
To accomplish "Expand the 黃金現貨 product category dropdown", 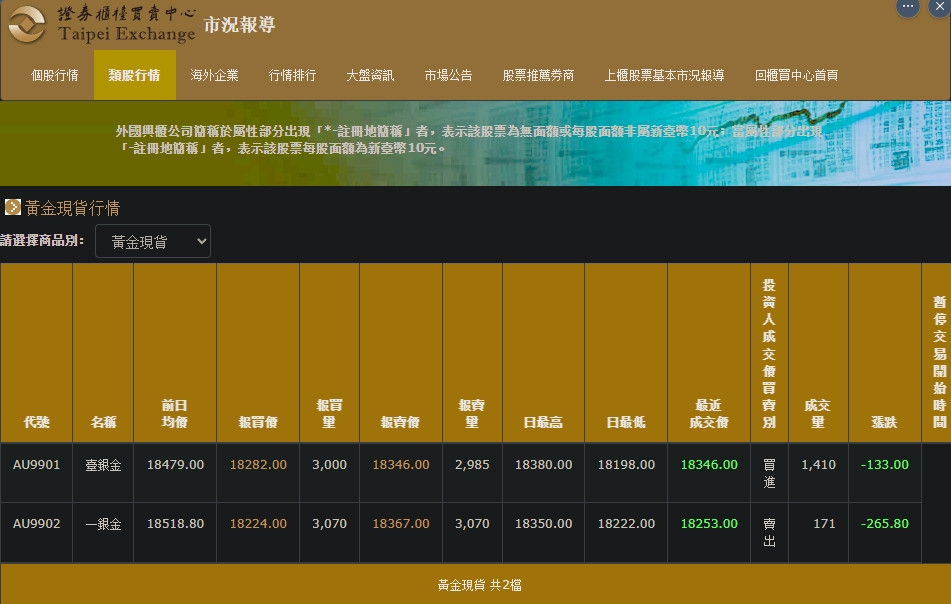I will coord(153,241).
